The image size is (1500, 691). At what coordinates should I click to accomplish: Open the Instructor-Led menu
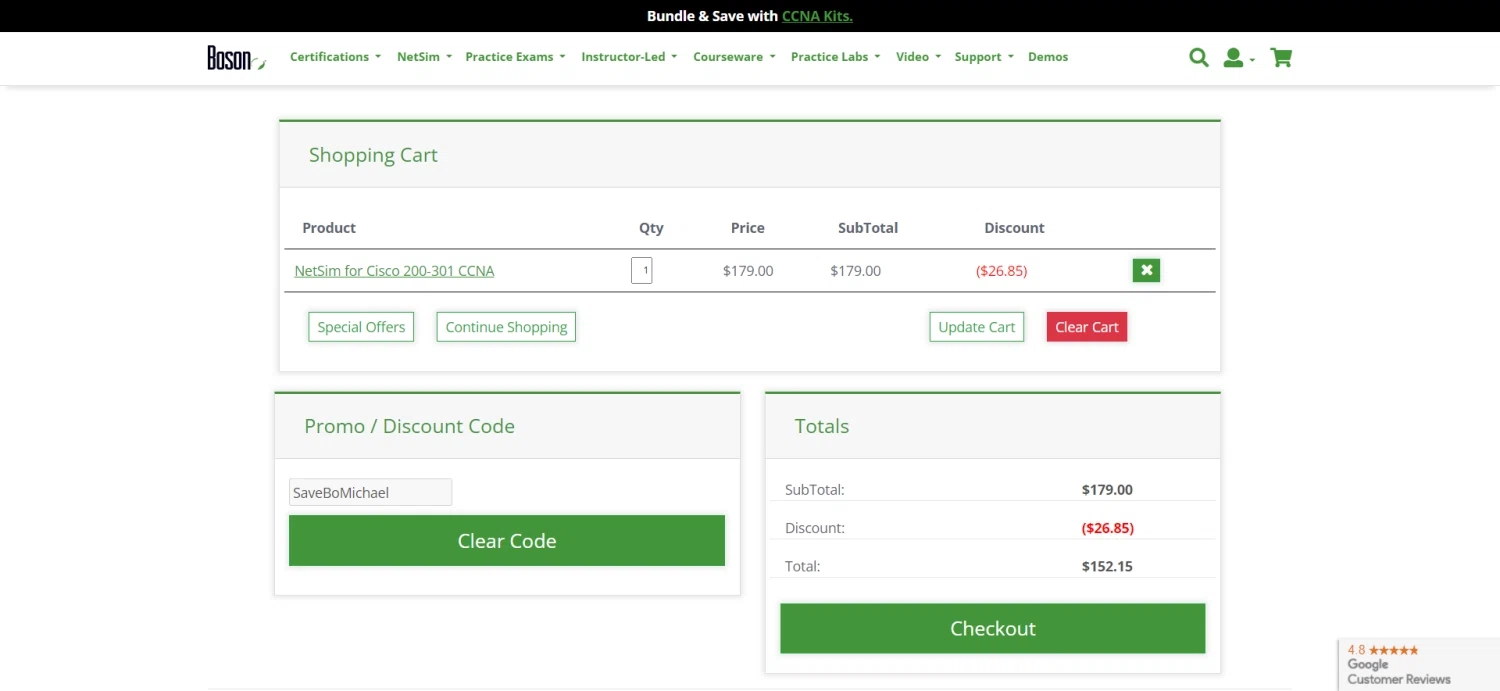[x=629, y=57]
